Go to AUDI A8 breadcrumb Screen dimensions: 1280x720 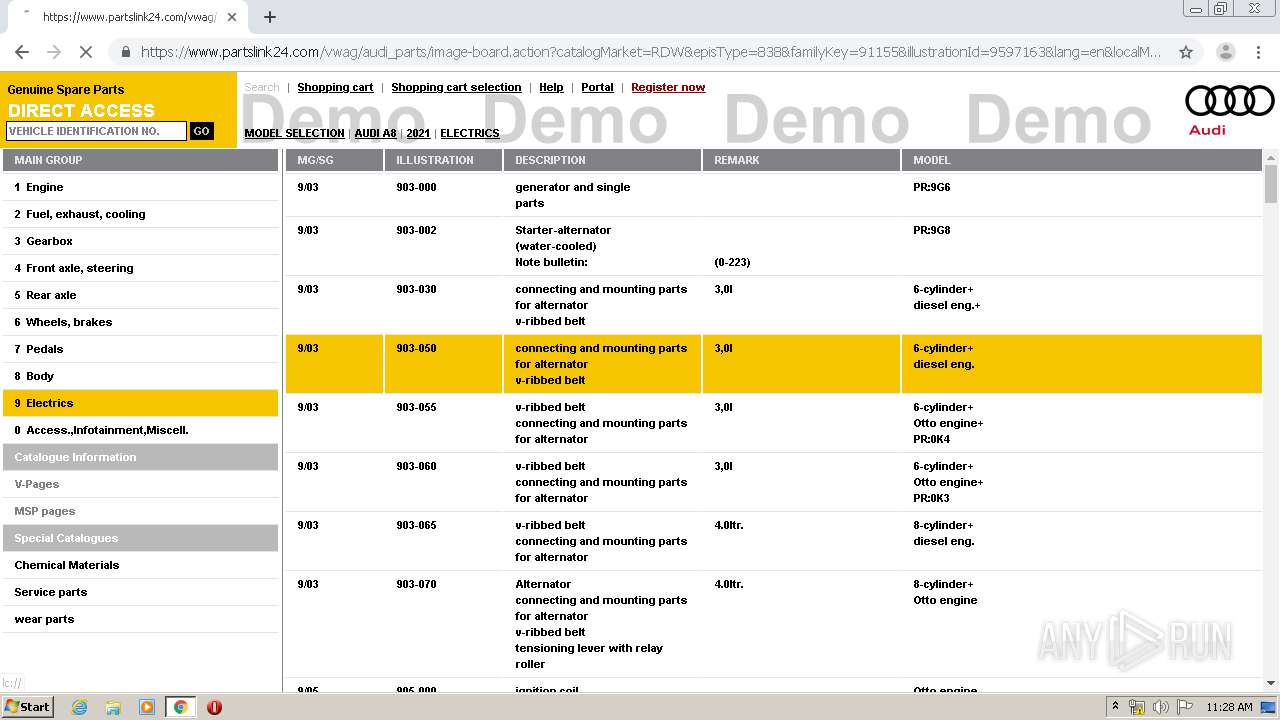375,133
